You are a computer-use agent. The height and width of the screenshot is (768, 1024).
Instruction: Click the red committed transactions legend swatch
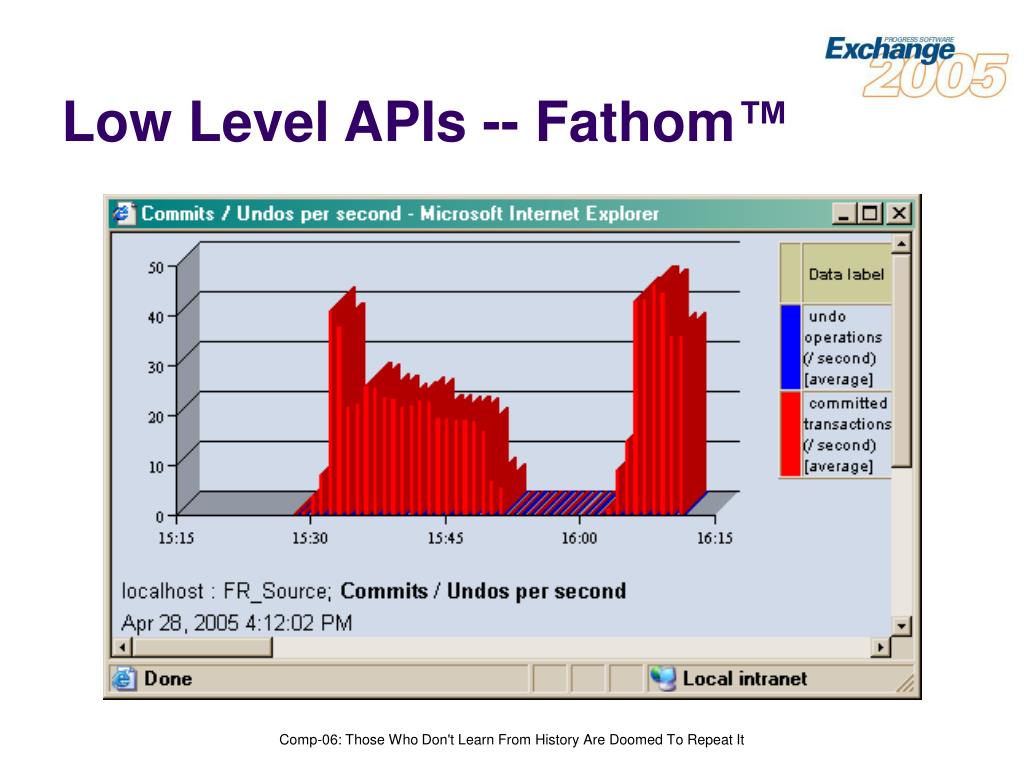coord(790,434)
